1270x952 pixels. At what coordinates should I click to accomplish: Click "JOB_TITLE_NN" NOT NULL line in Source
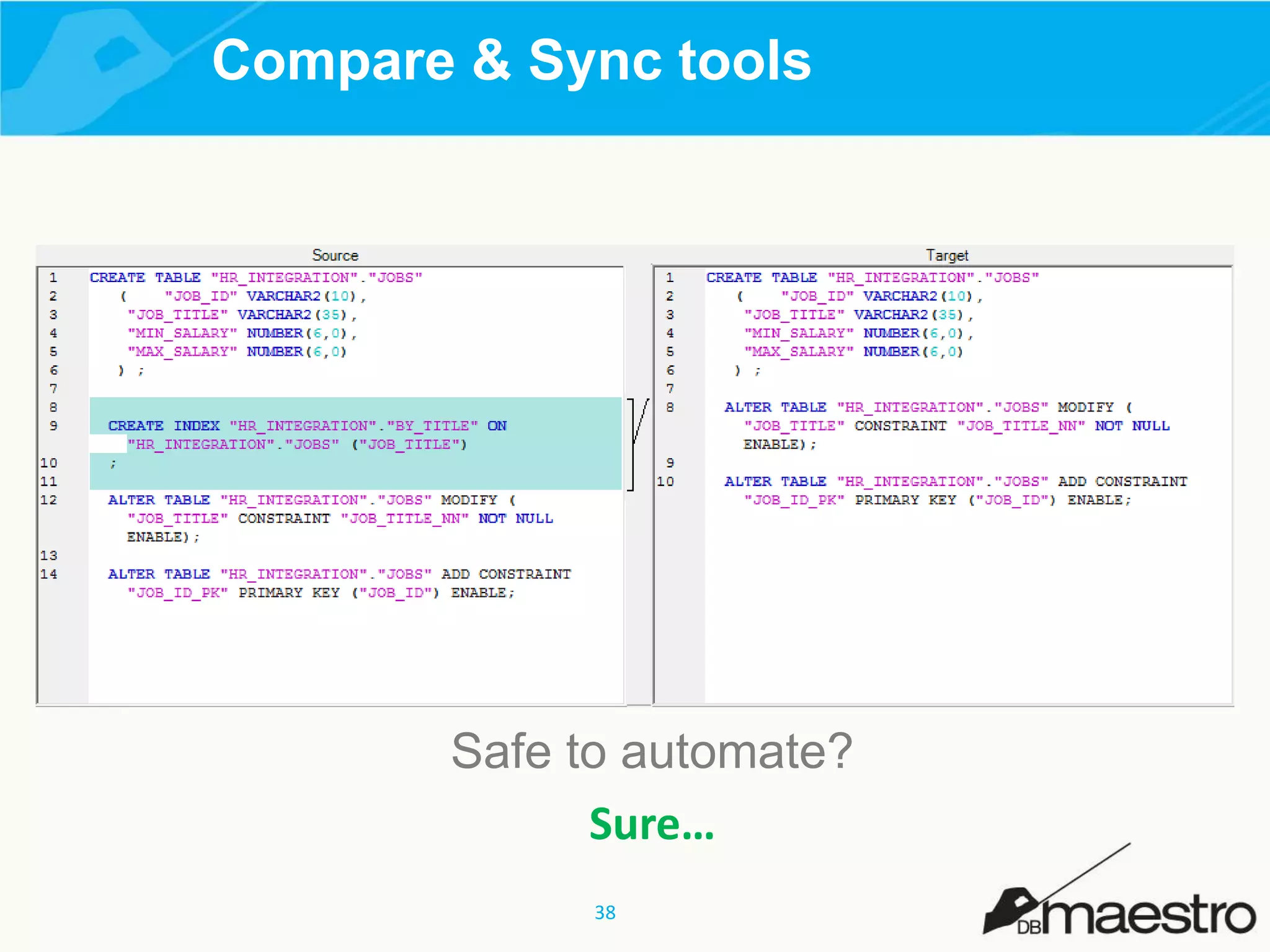(340, 519)
